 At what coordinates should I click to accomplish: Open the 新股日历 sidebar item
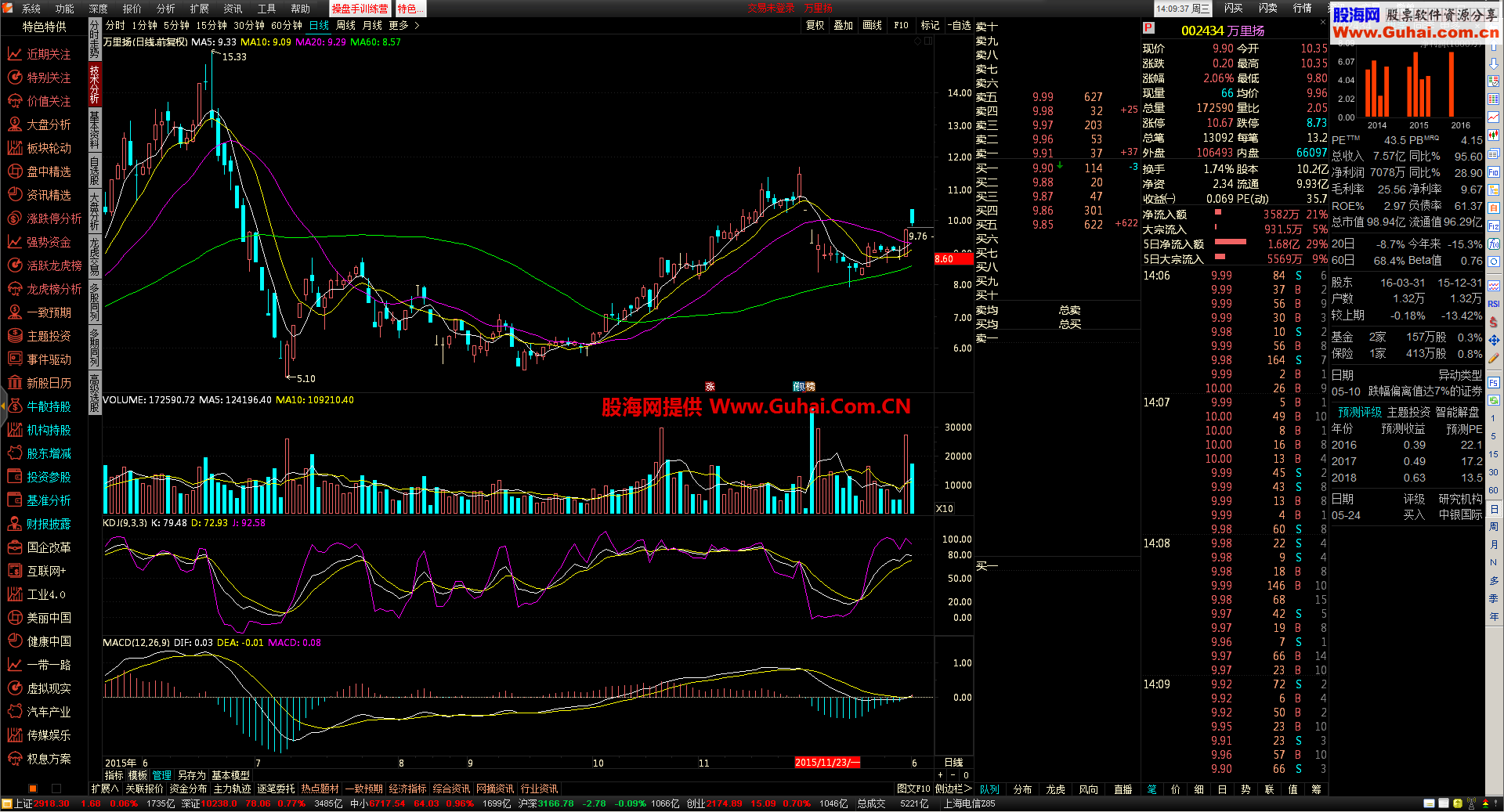(x=49, y=383)
